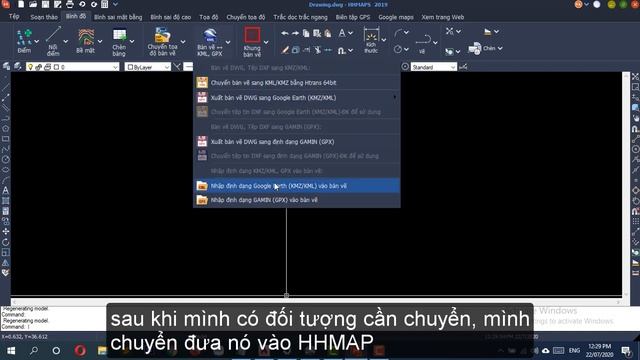The height and width of the screenshot is (360, 640).
Task: Expand Chèn bảng dropdown arrow
Action: tap(132, 42)
